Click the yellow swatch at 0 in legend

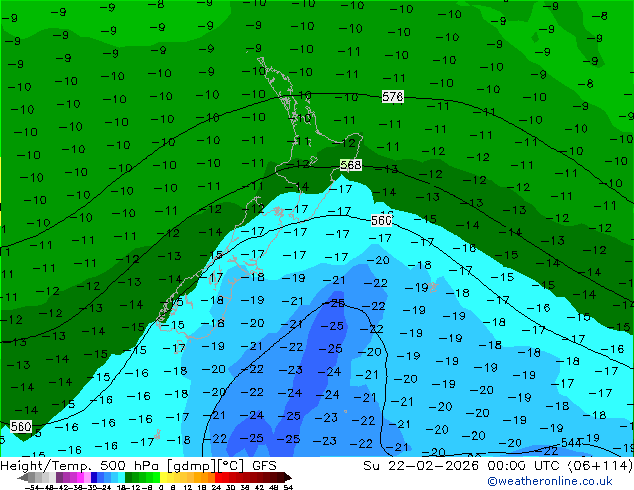point(163,478)
